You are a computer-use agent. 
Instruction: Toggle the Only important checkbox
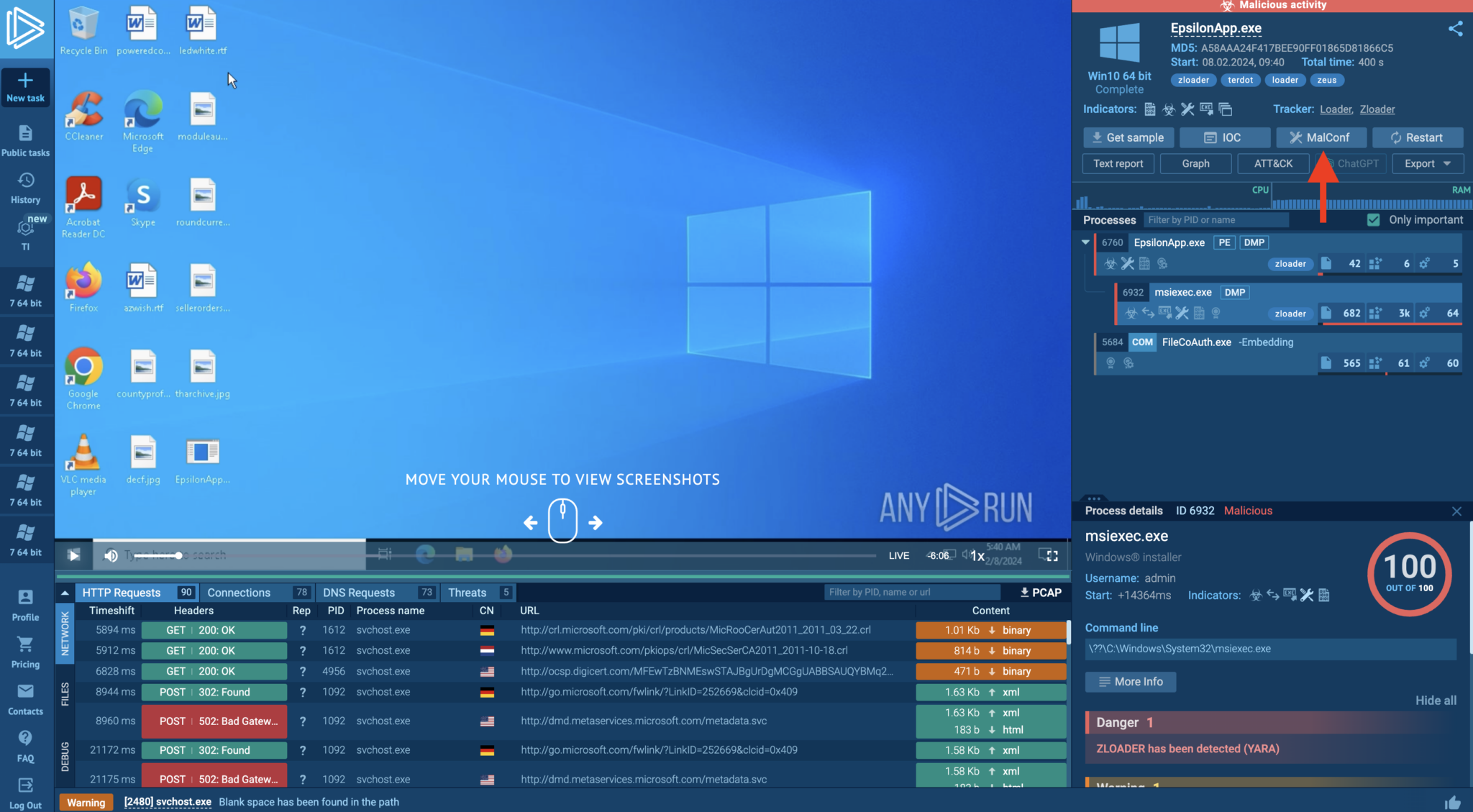1373,220
